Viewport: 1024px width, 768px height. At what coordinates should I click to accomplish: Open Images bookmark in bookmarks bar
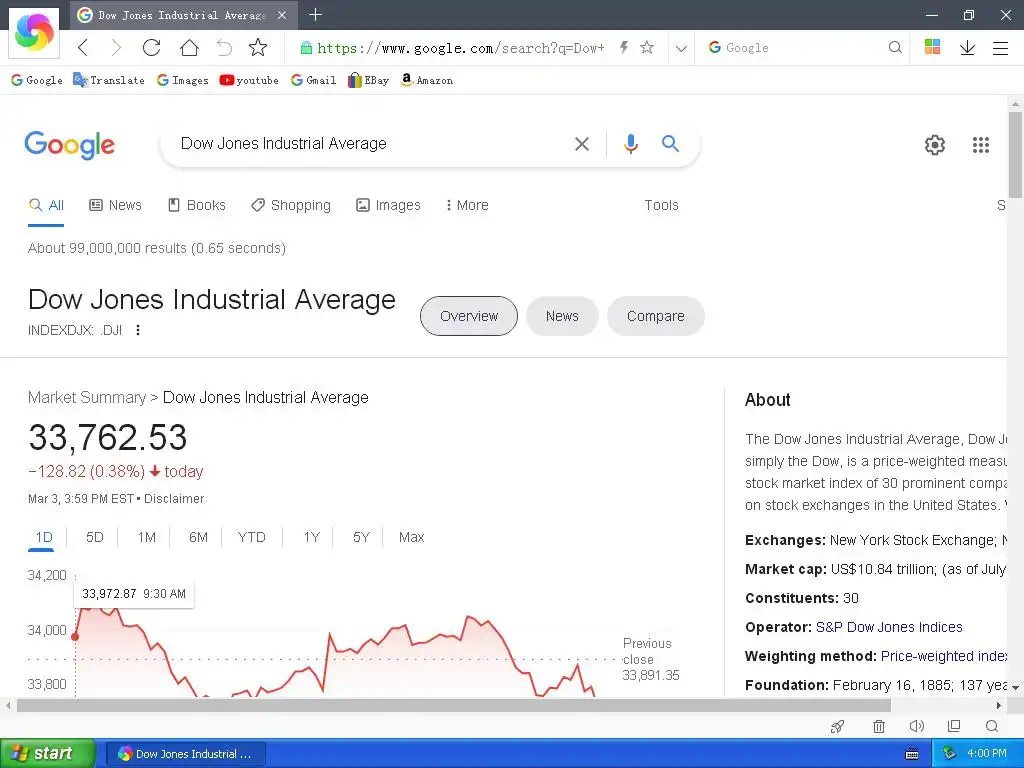pos(183,80)
